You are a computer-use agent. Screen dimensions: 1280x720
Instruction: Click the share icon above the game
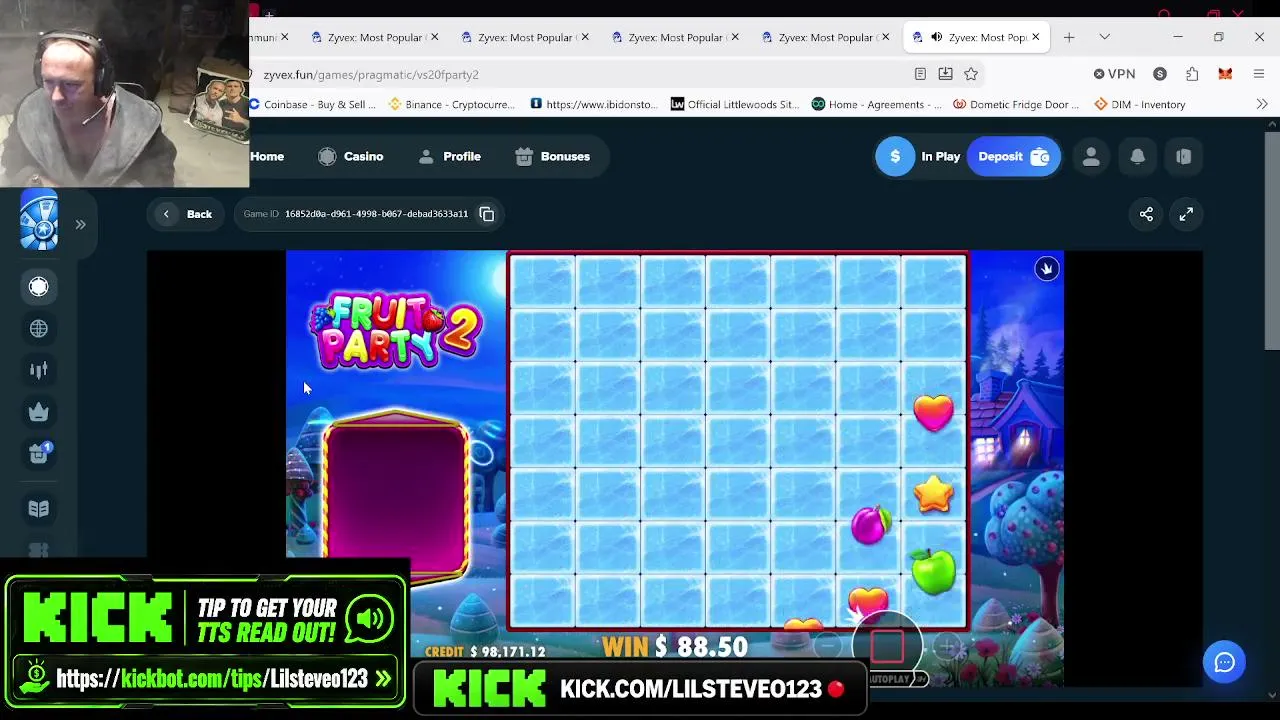[x=1146, y=214]
